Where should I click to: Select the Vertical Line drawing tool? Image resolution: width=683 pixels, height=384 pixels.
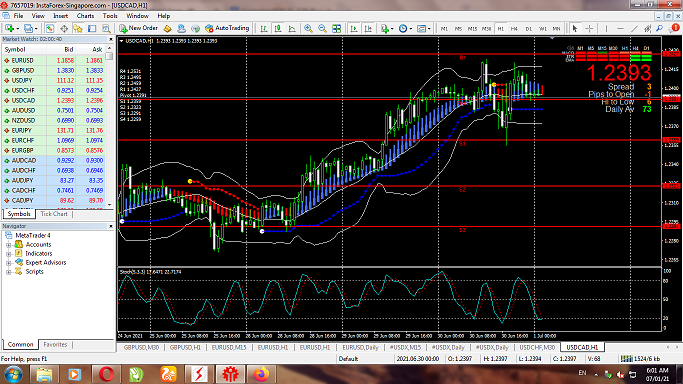pos(606,28)
